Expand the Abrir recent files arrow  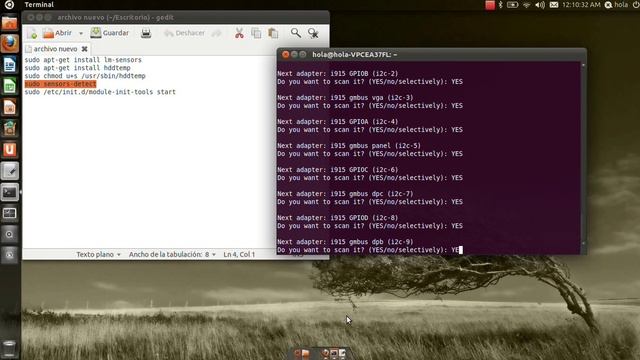coord(81,33)
